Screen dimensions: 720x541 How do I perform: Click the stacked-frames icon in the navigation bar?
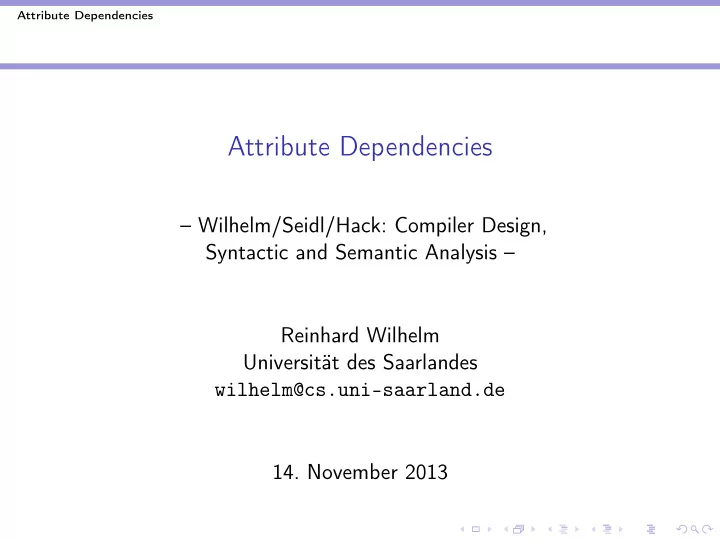[518, 529]
